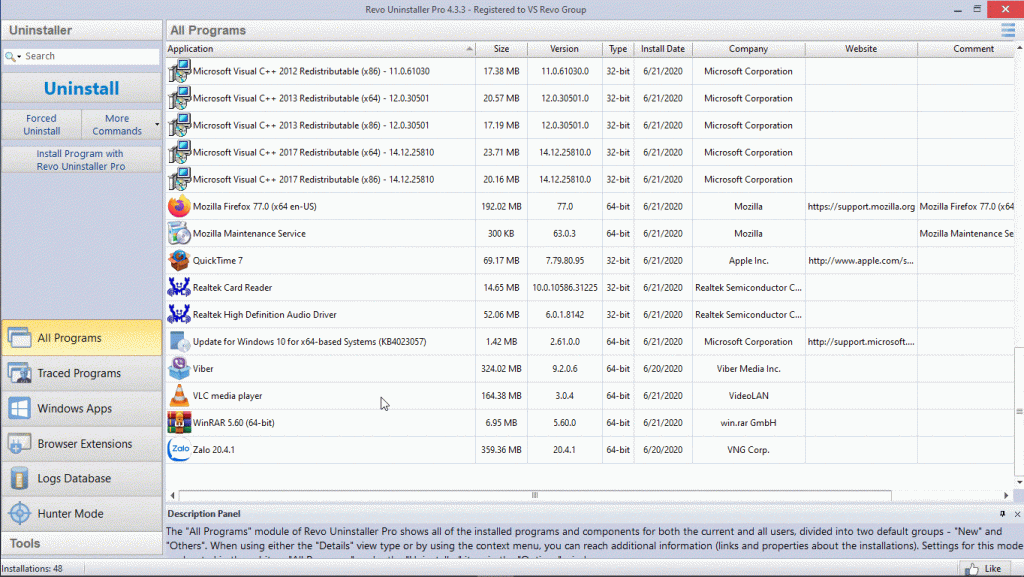Open the Browser Extensions section
The width and height of the screenshot is (1024, 577).
click(82, 444)
